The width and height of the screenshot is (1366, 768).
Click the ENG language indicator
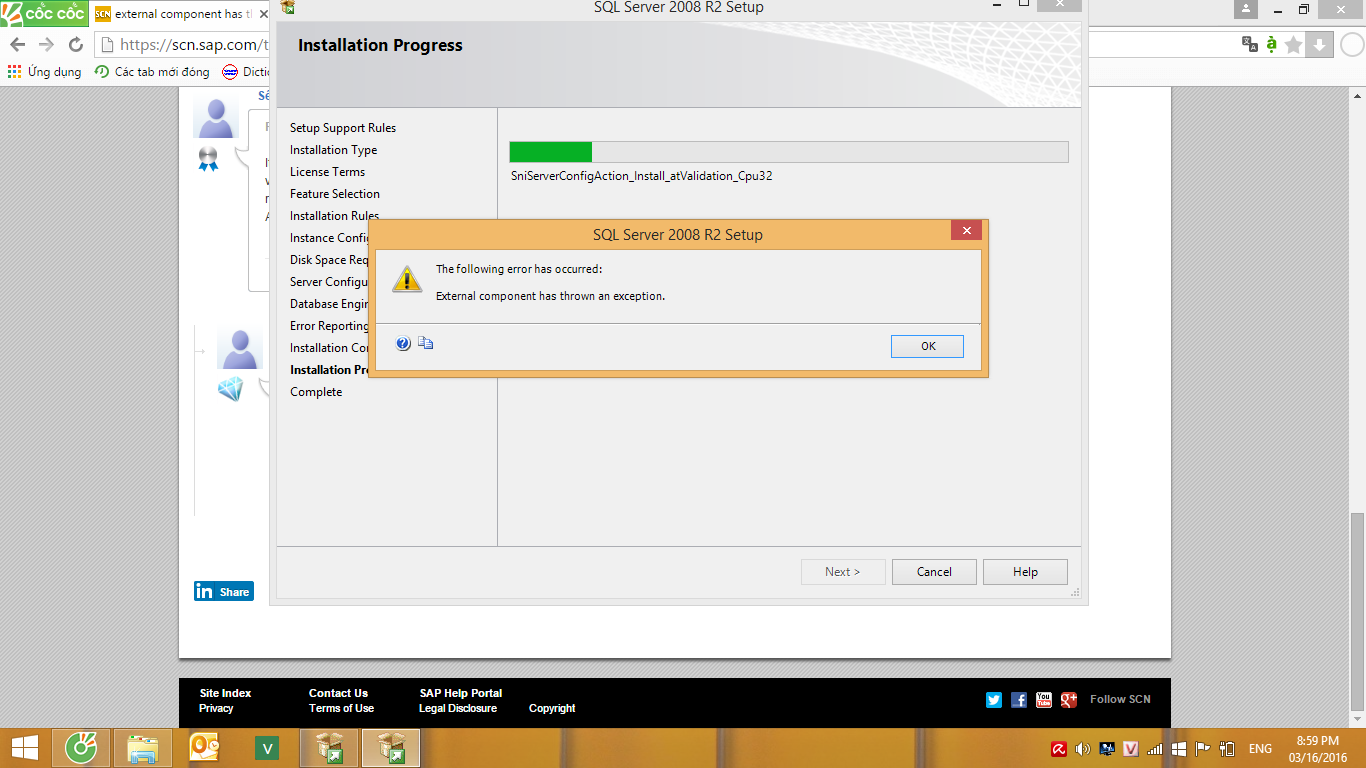tap(1260, 749)
